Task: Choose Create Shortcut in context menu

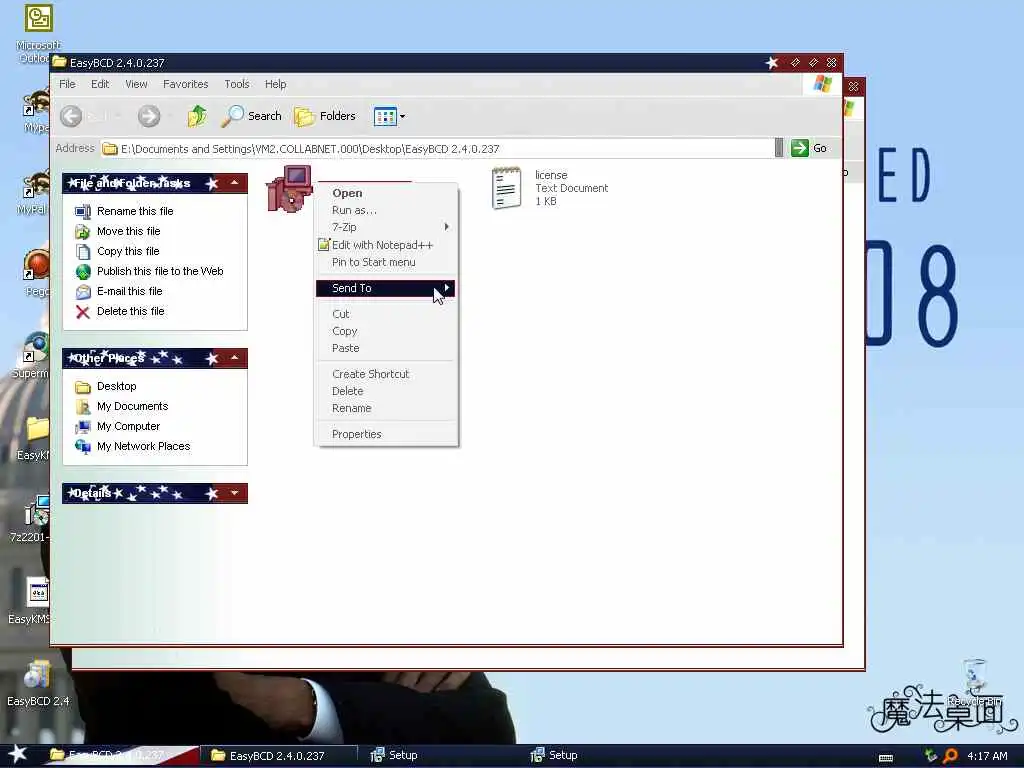Action: click(385, 374)
